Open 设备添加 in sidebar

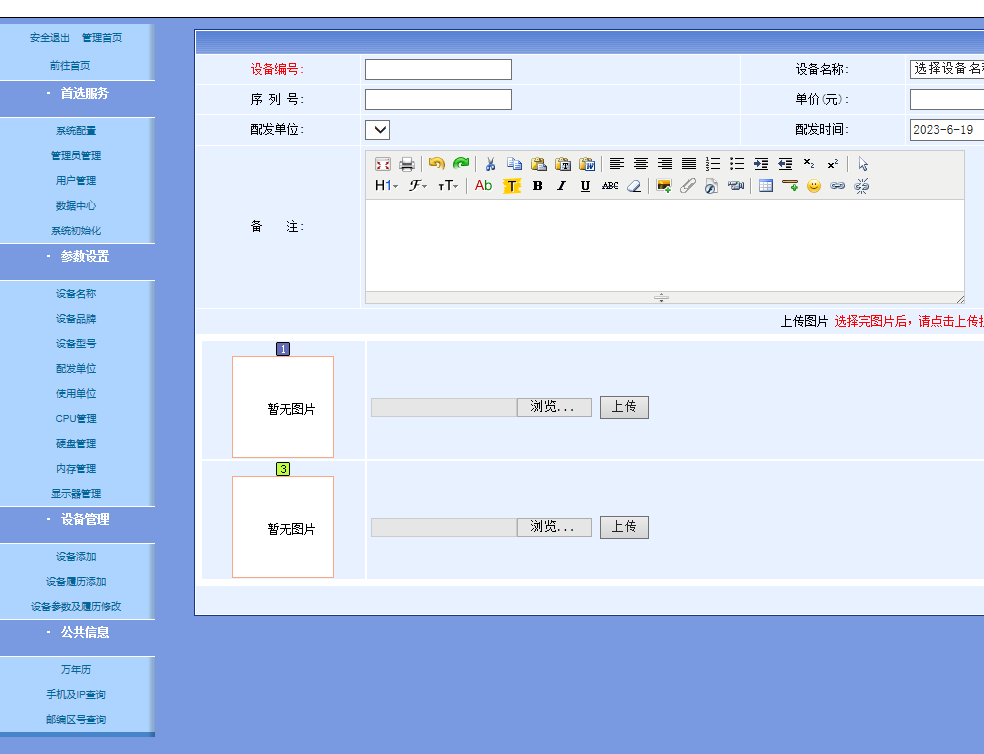76,557
